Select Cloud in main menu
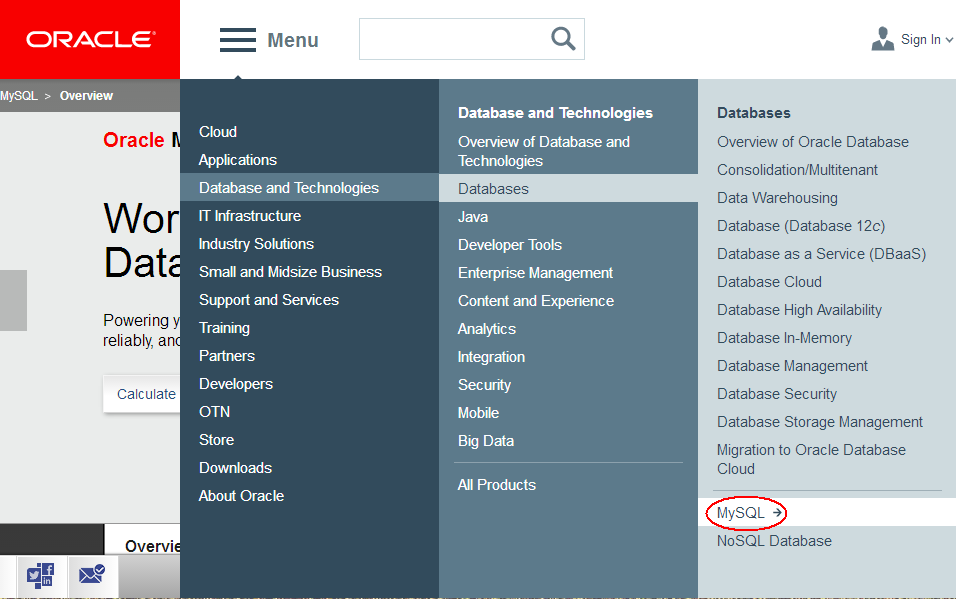 [x=218, y=132]
